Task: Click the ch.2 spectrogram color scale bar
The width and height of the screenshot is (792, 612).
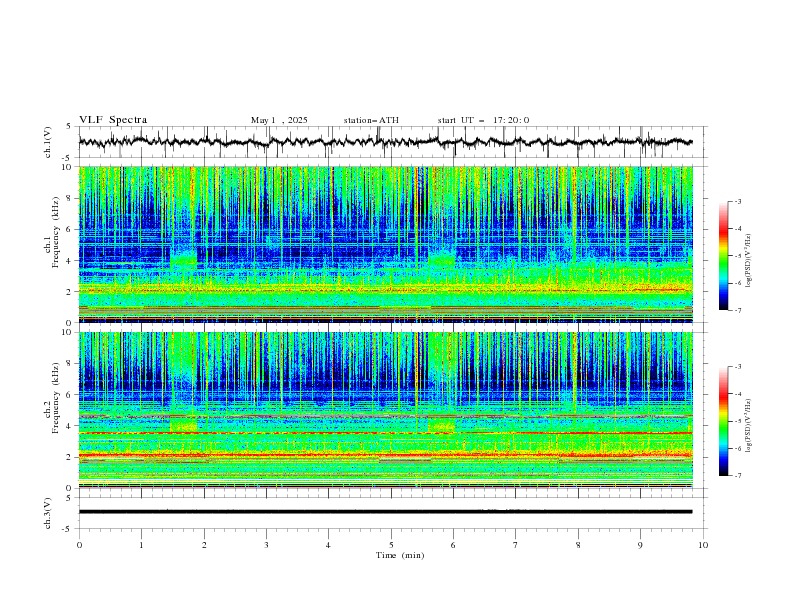Action: point(723,421)
